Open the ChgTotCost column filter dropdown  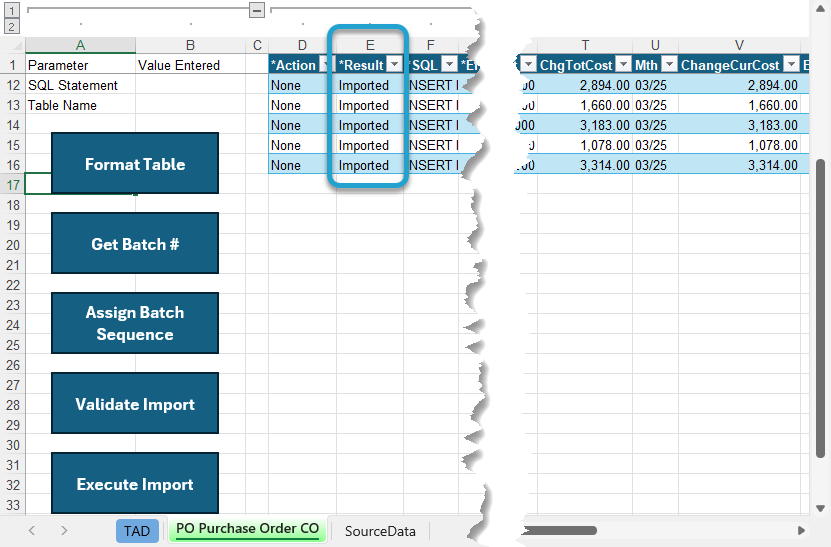624,65
